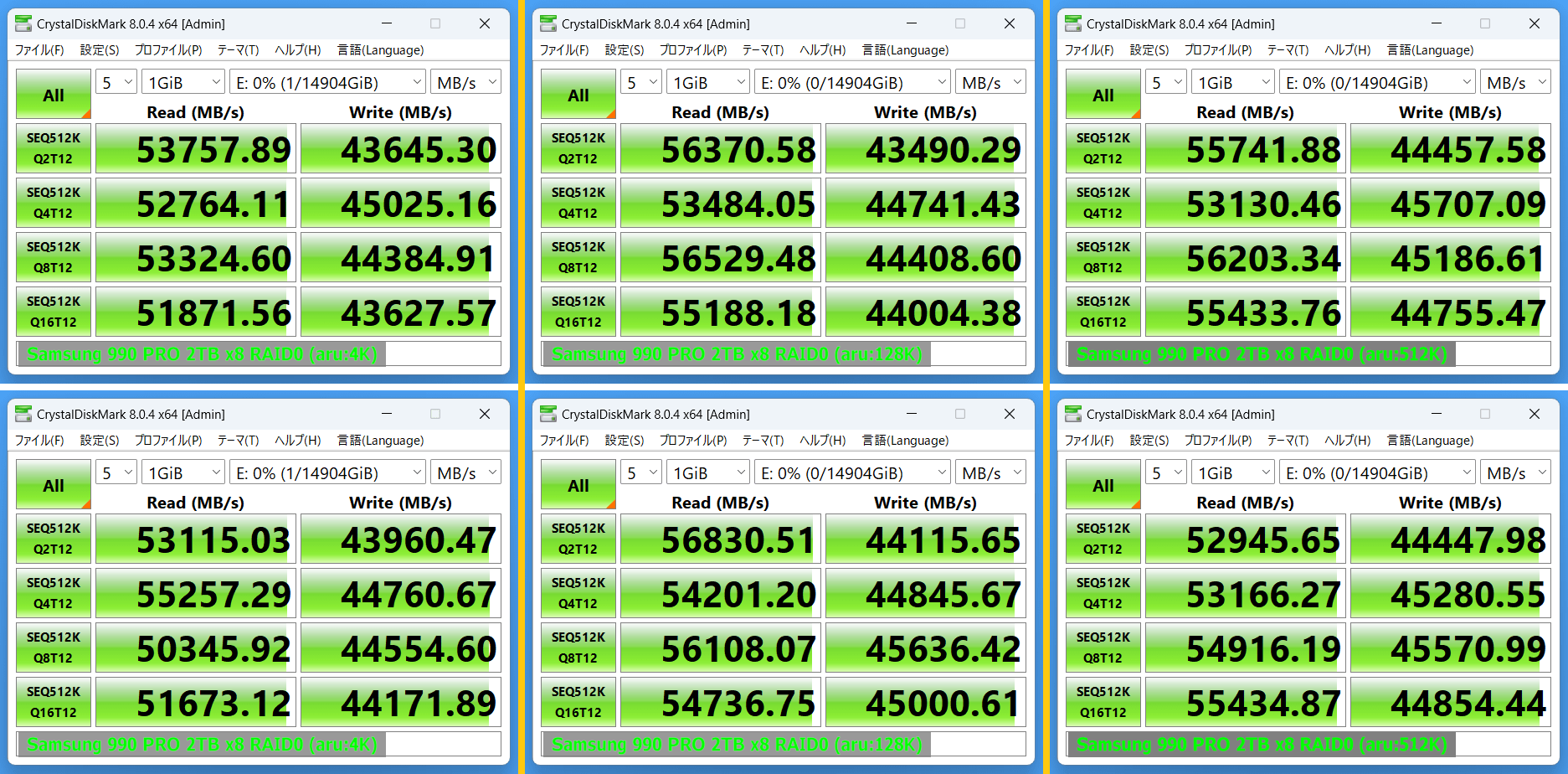Run SEQ512K Q16T12 test beside 55433.76
1568x774 pixels.
tap(1103, 312)
